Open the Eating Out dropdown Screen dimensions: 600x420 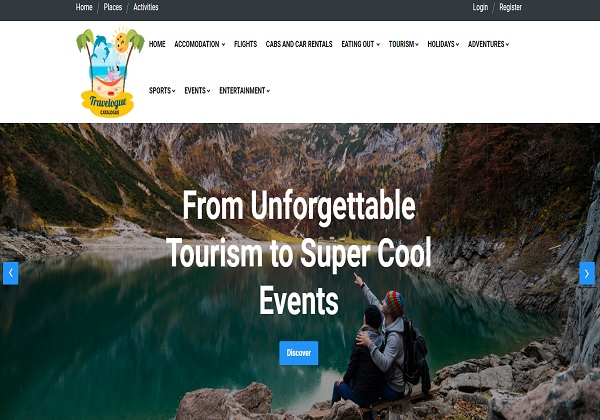(360, 44)
